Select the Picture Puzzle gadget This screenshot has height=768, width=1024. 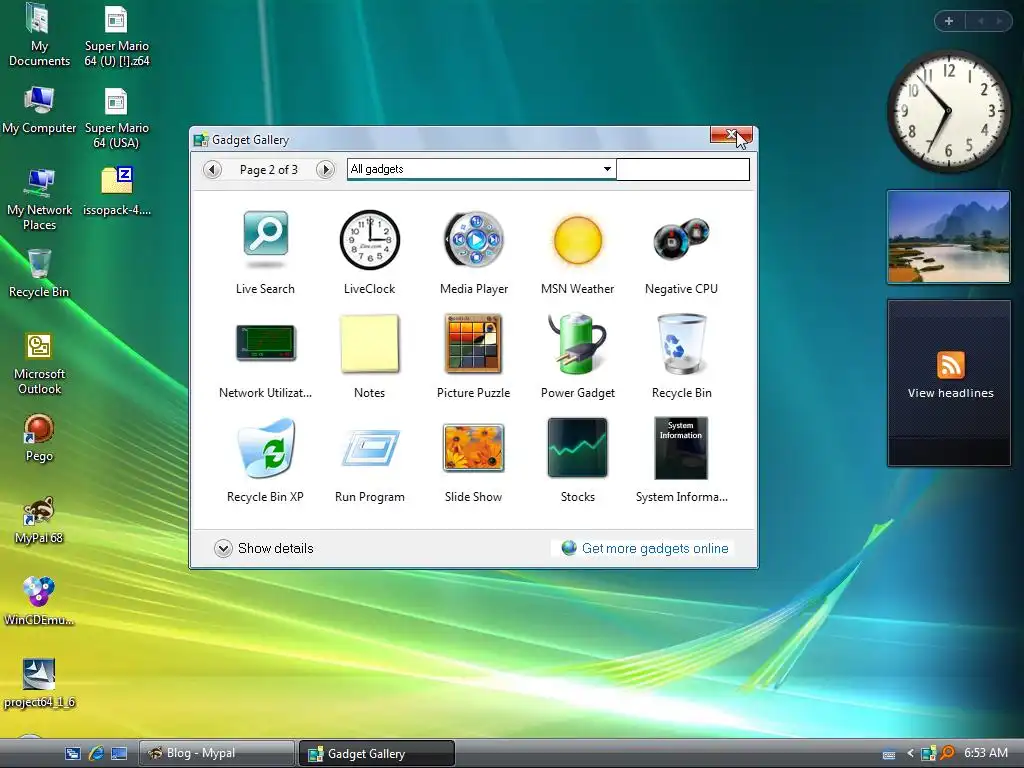pos(473,356)
